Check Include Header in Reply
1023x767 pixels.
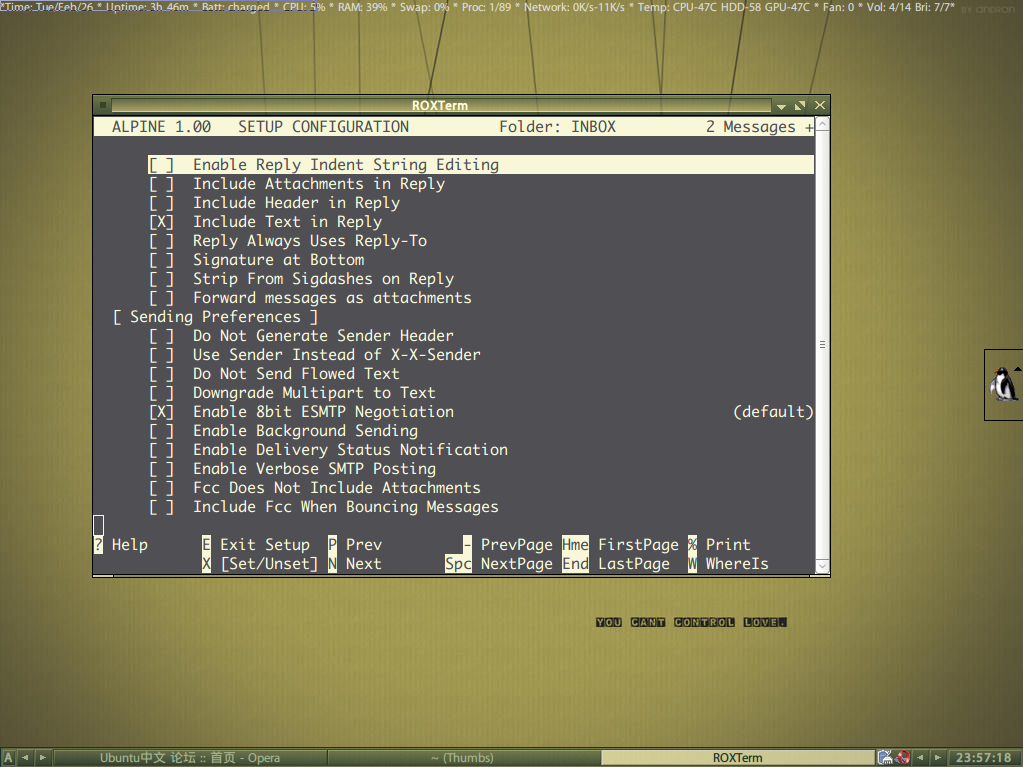click(x=161, y=203)
